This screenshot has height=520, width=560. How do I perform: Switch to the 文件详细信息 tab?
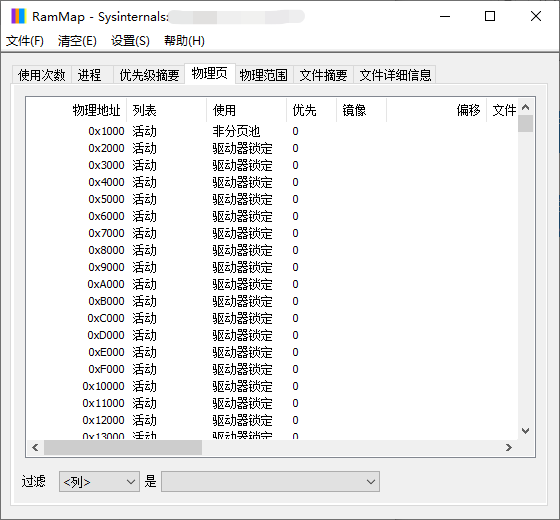[395, 75]
